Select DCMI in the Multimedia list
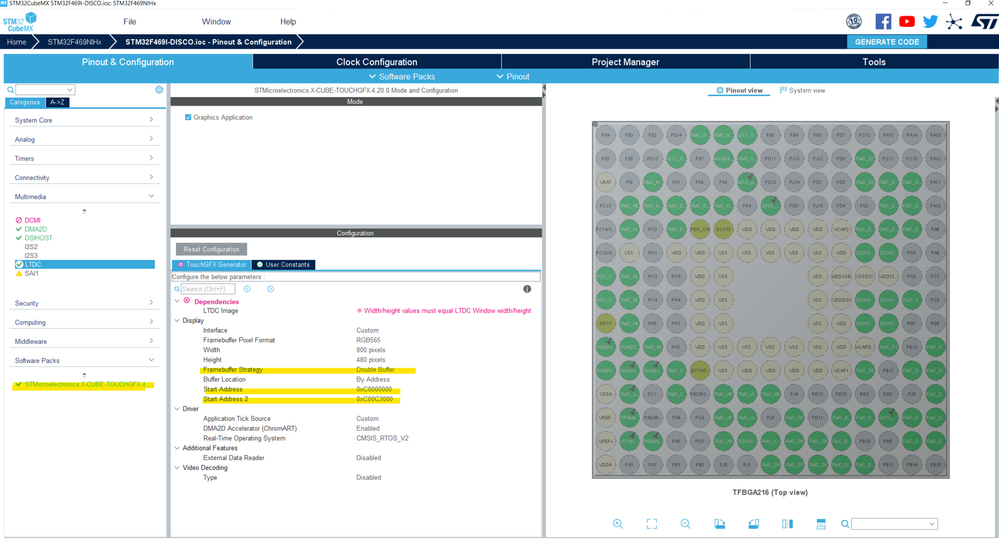The height and width of the screenshot is (540, 999). (x=32, y=220)
